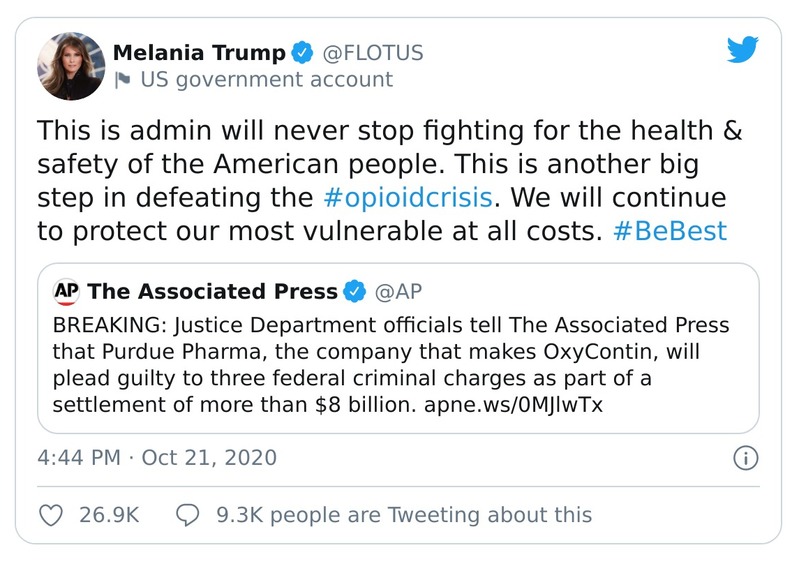Click the government account flag icon
This screenshot has height=564, width=799.
pyautogui.click(x=123, y=80)
